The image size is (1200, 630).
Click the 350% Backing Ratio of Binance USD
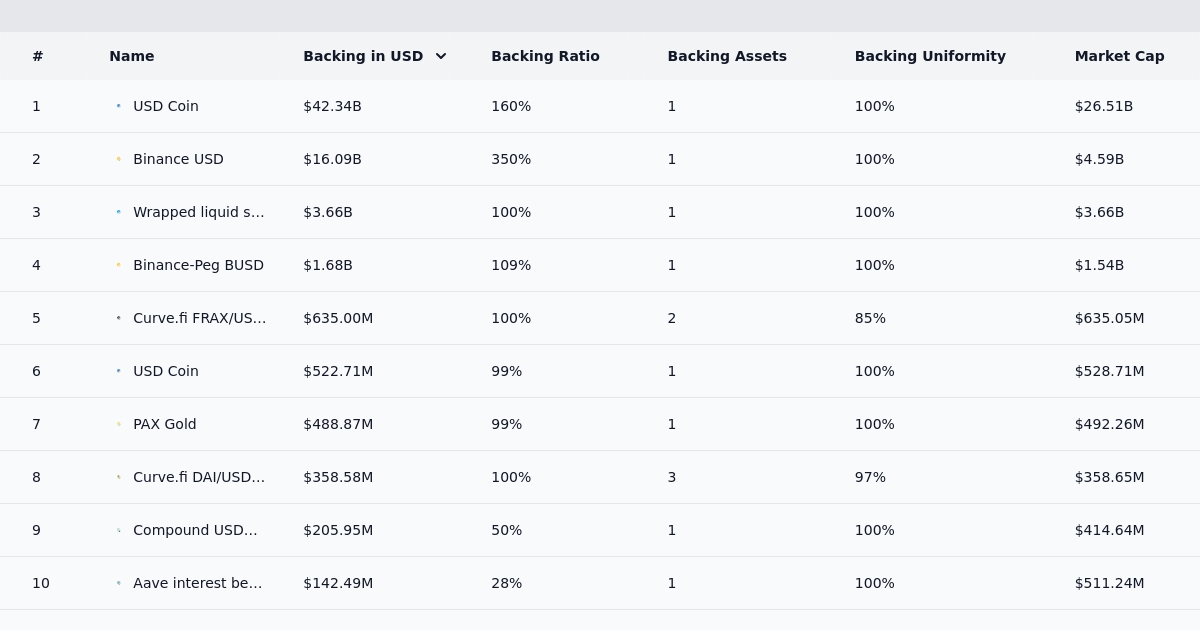click(510, 158)
